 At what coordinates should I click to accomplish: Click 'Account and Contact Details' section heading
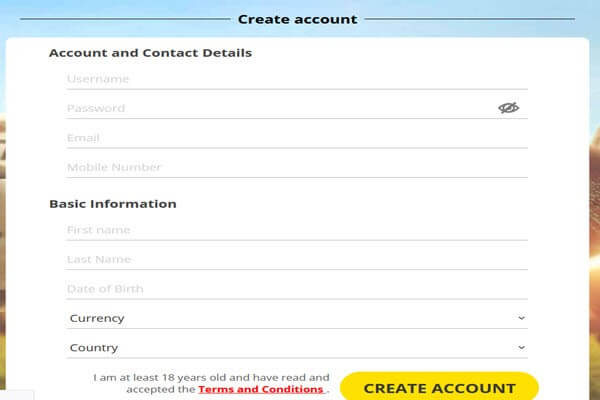tap(150, 53)
